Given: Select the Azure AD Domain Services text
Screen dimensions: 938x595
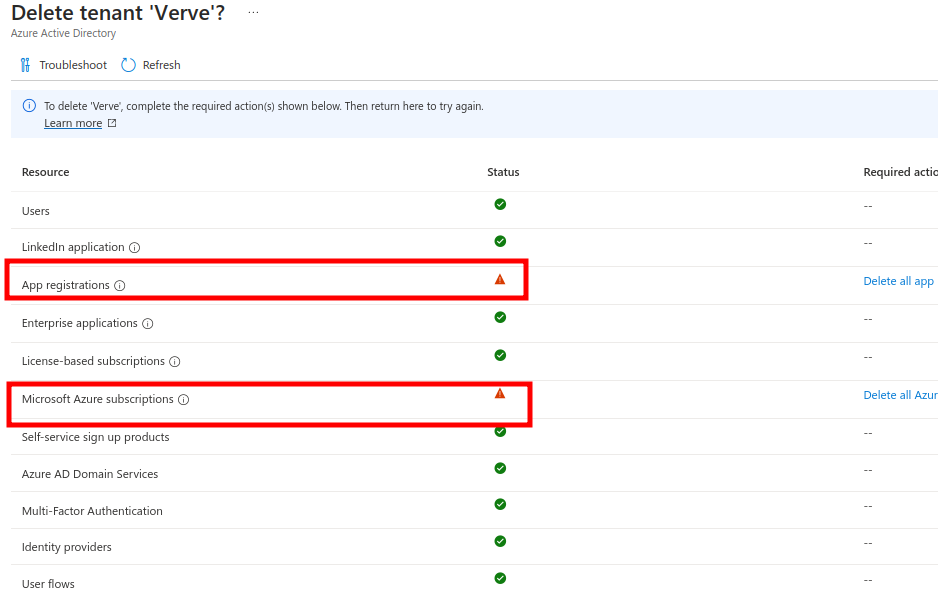Looking at the screenshot, I should click(x=90, y=474).
